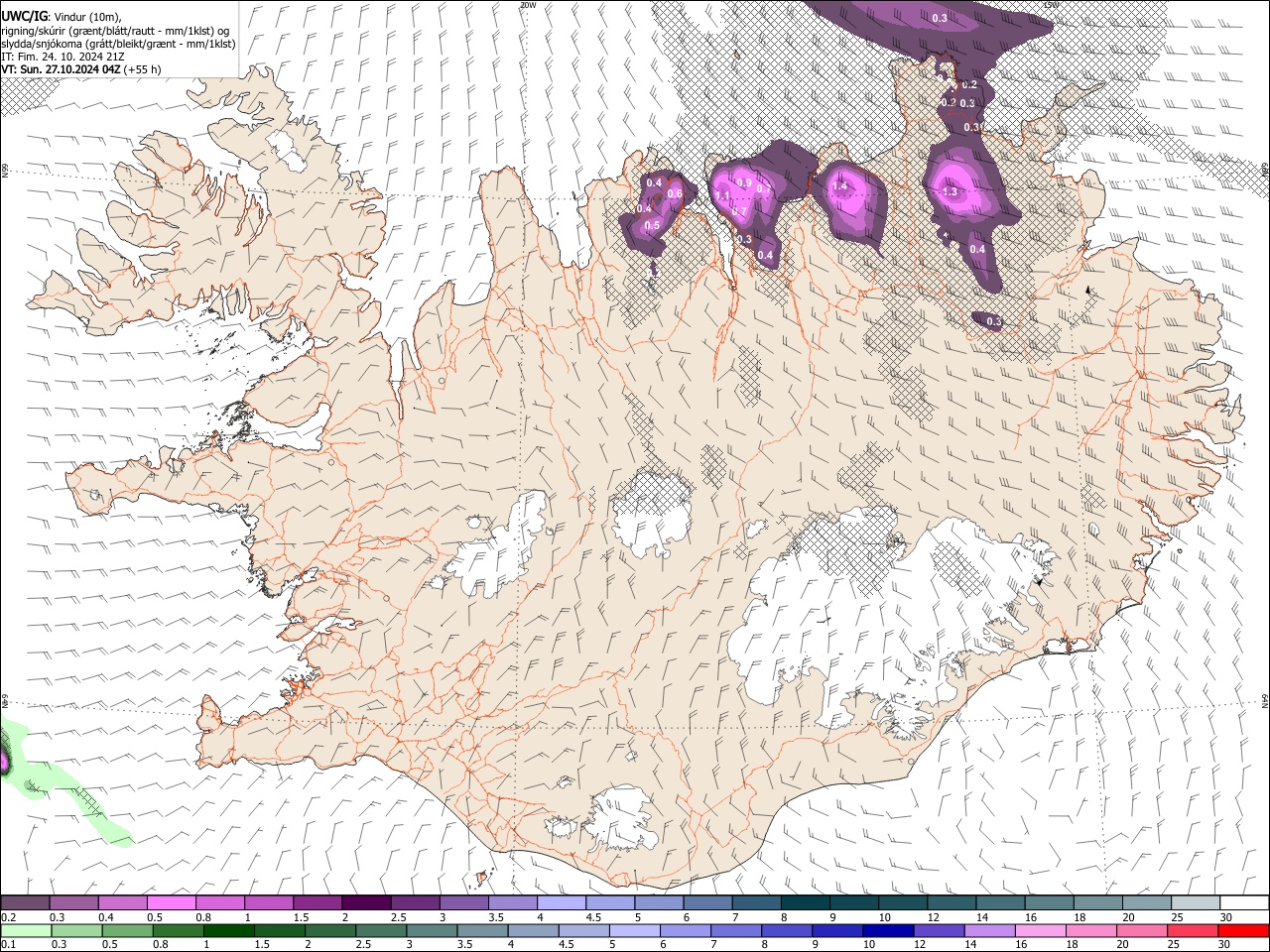The height and width of the screenshot is (952, 1270).
Task: Select upper legend swatch between 6 and 7
Action: 707,903
